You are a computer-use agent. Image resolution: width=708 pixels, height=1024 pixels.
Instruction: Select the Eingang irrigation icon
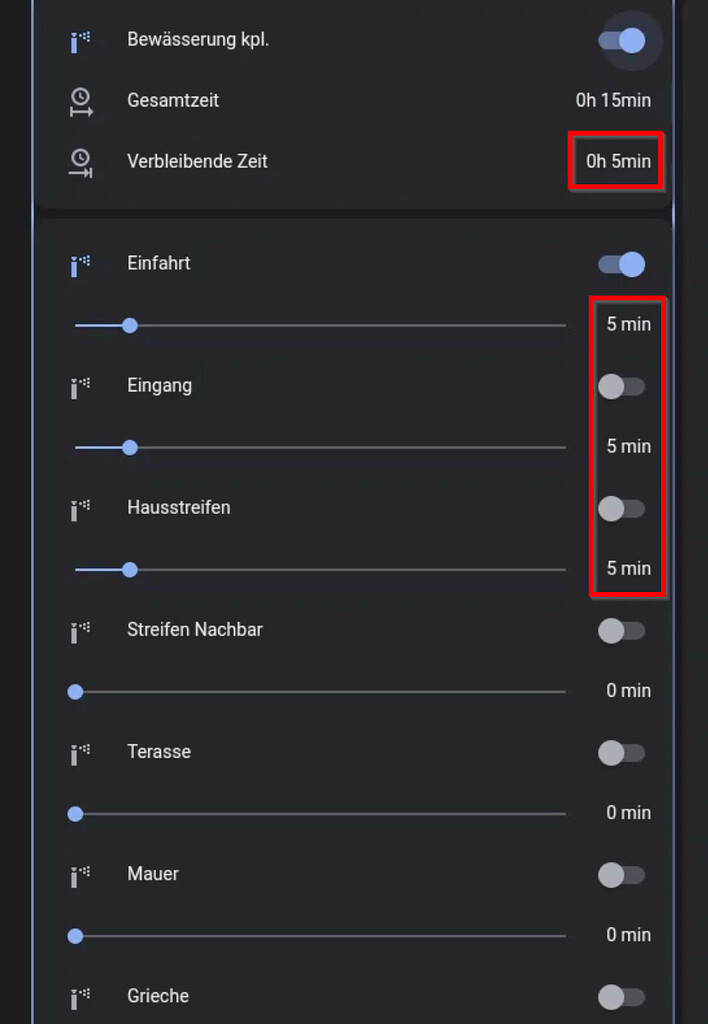tap(79, 386)
